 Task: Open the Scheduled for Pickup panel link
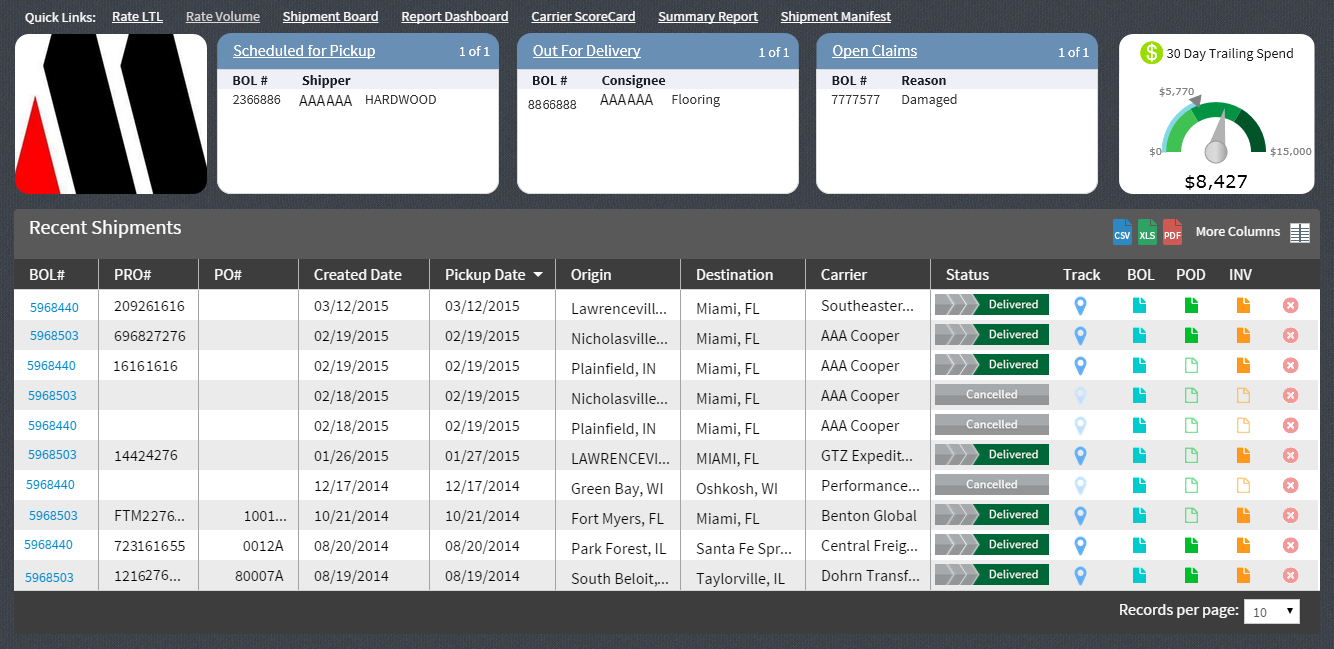[304, 51]
